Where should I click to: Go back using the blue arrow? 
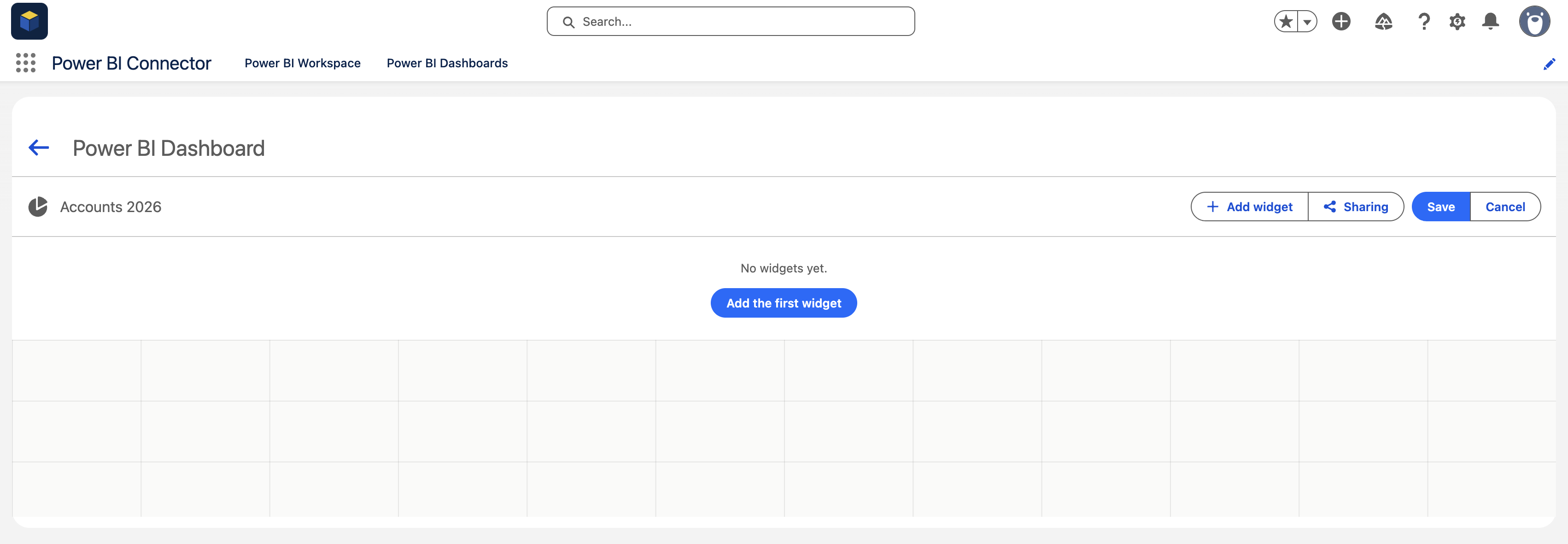click(39, 148)
